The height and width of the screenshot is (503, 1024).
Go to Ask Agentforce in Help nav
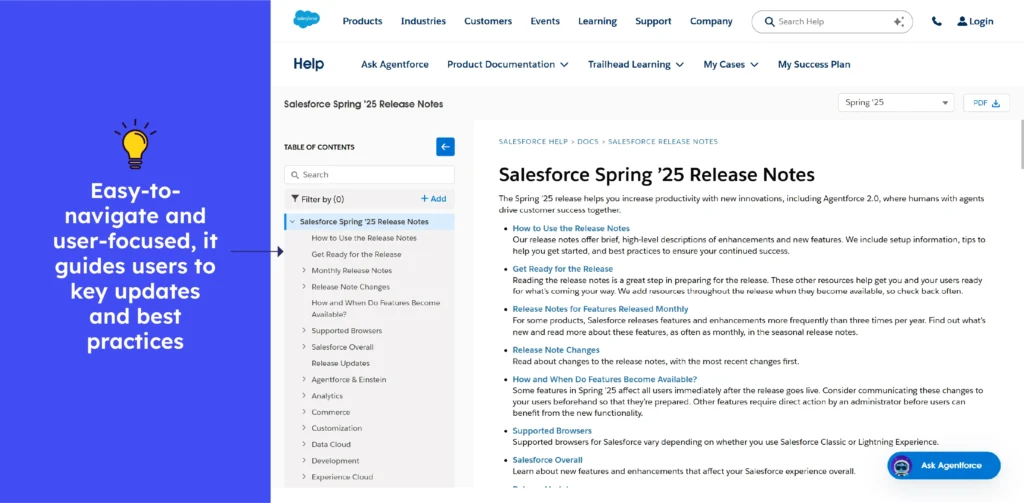(394, 65)
